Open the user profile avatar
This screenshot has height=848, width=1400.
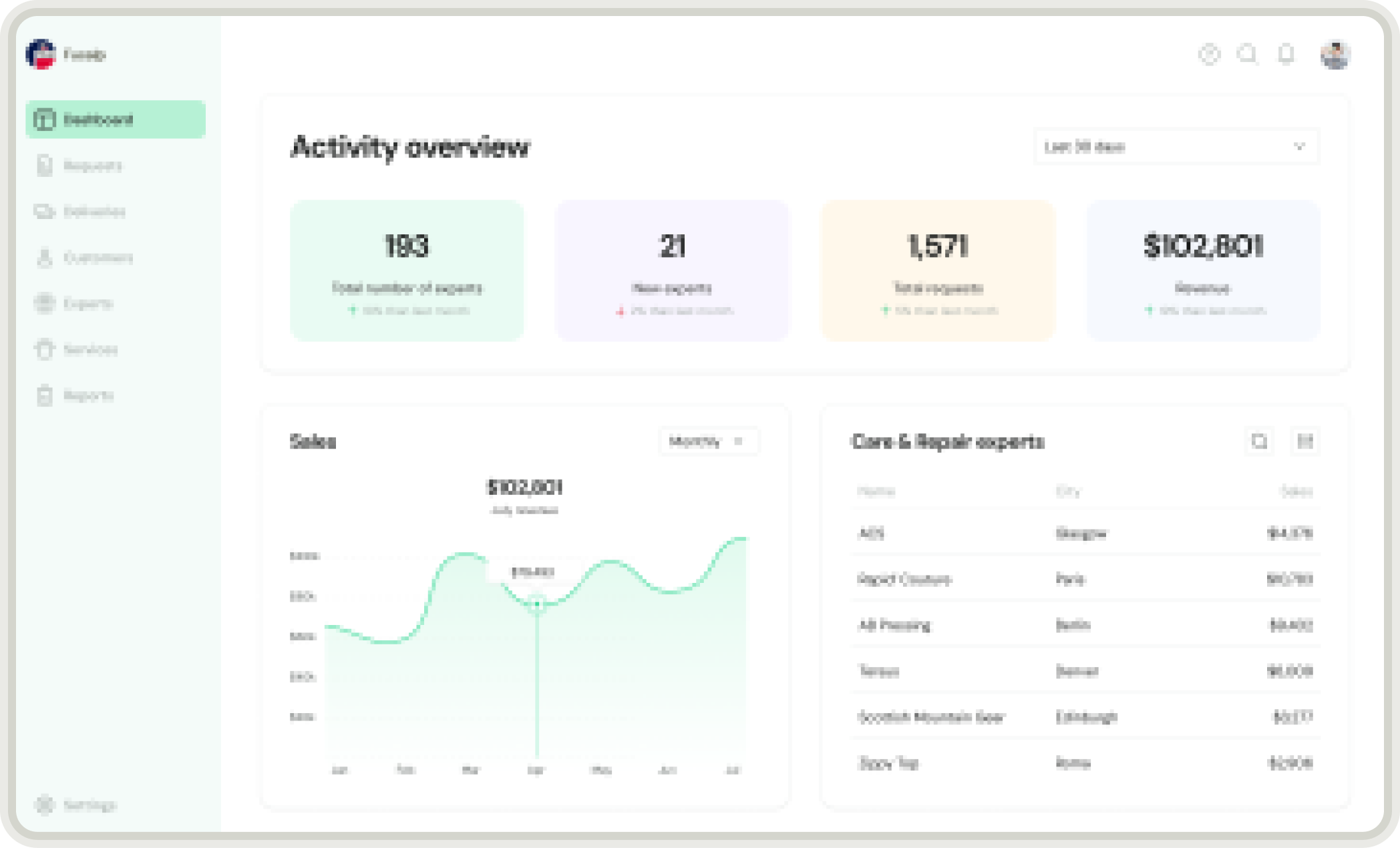[x=1335, y=55]
